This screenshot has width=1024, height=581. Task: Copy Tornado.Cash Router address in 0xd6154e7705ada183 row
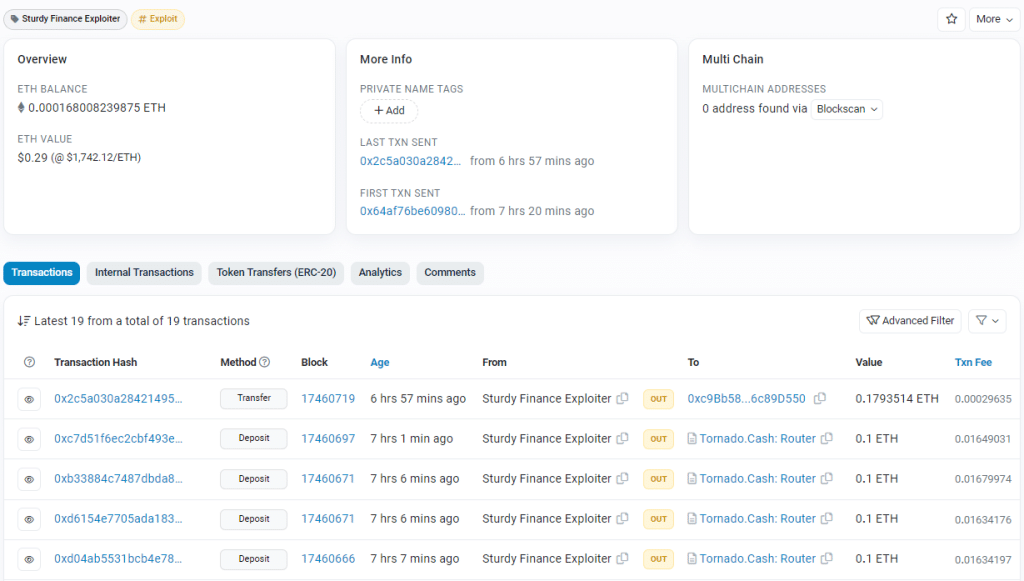[x=827, y=518]
